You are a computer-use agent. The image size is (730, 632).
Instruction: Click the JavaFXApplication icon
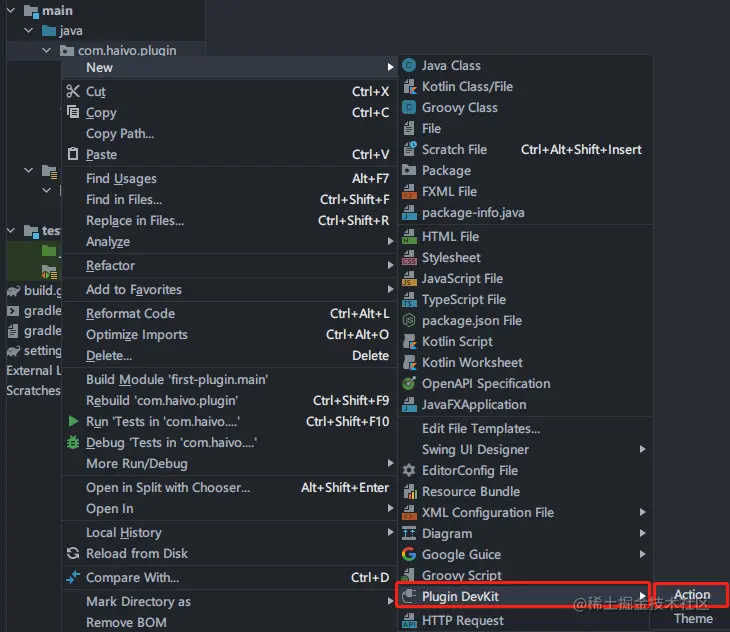409,404
